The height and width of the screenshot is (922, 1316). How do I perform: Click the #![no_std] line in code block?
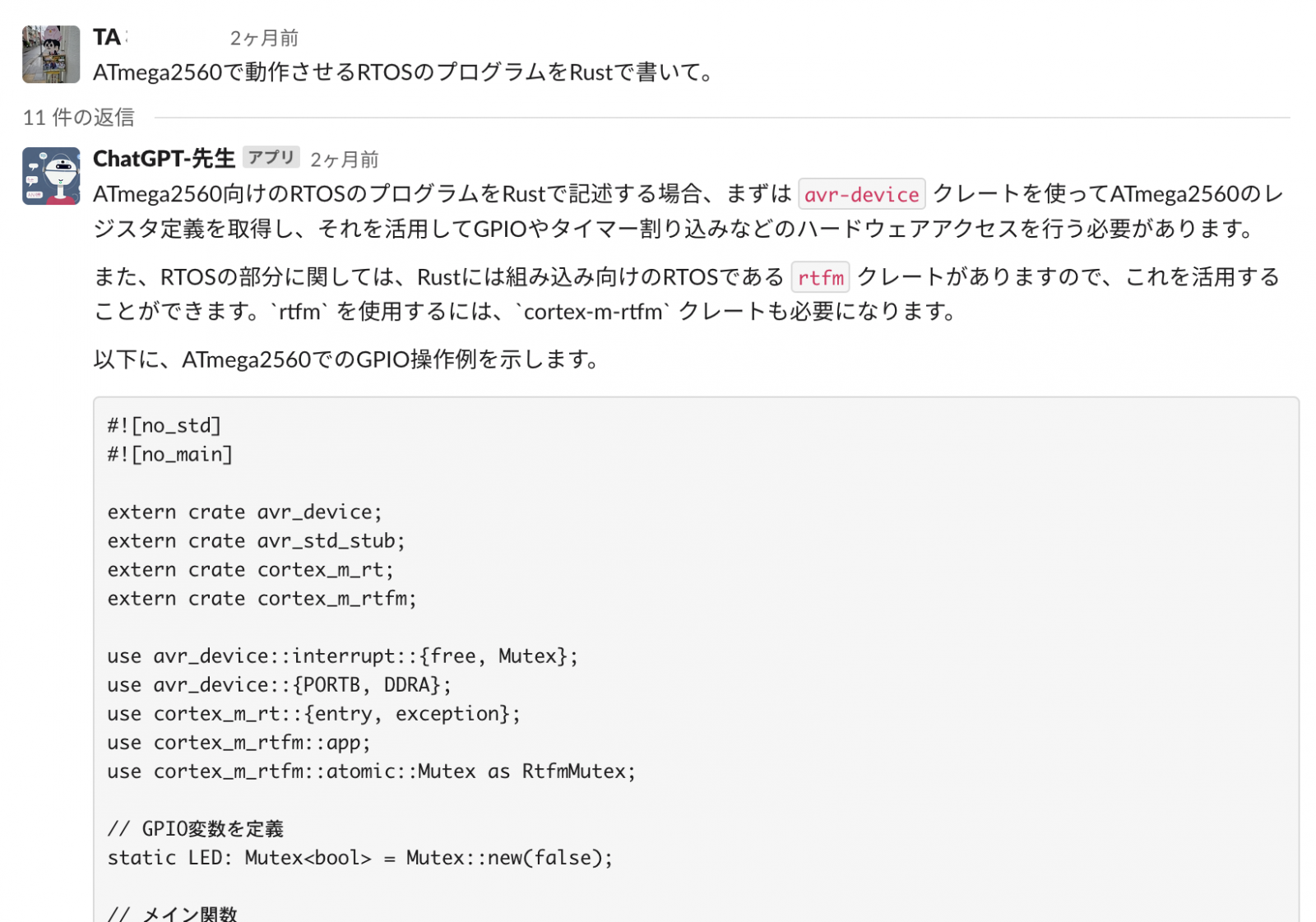pos(164,425)
